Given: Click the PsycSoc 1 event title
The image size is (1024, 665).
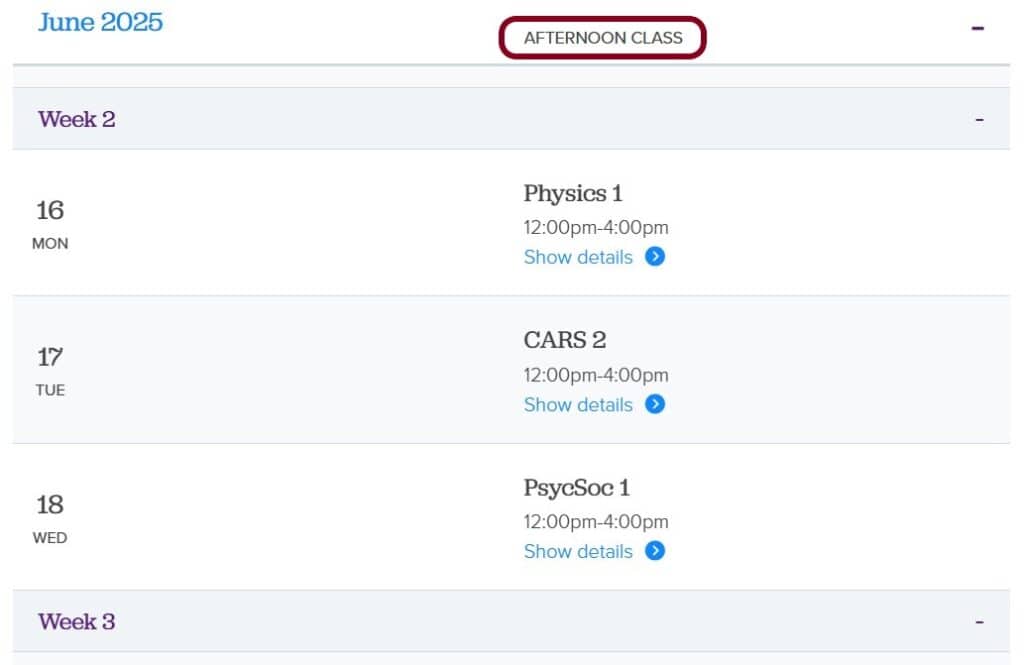Looking at the screenshot, I should 577,487.
